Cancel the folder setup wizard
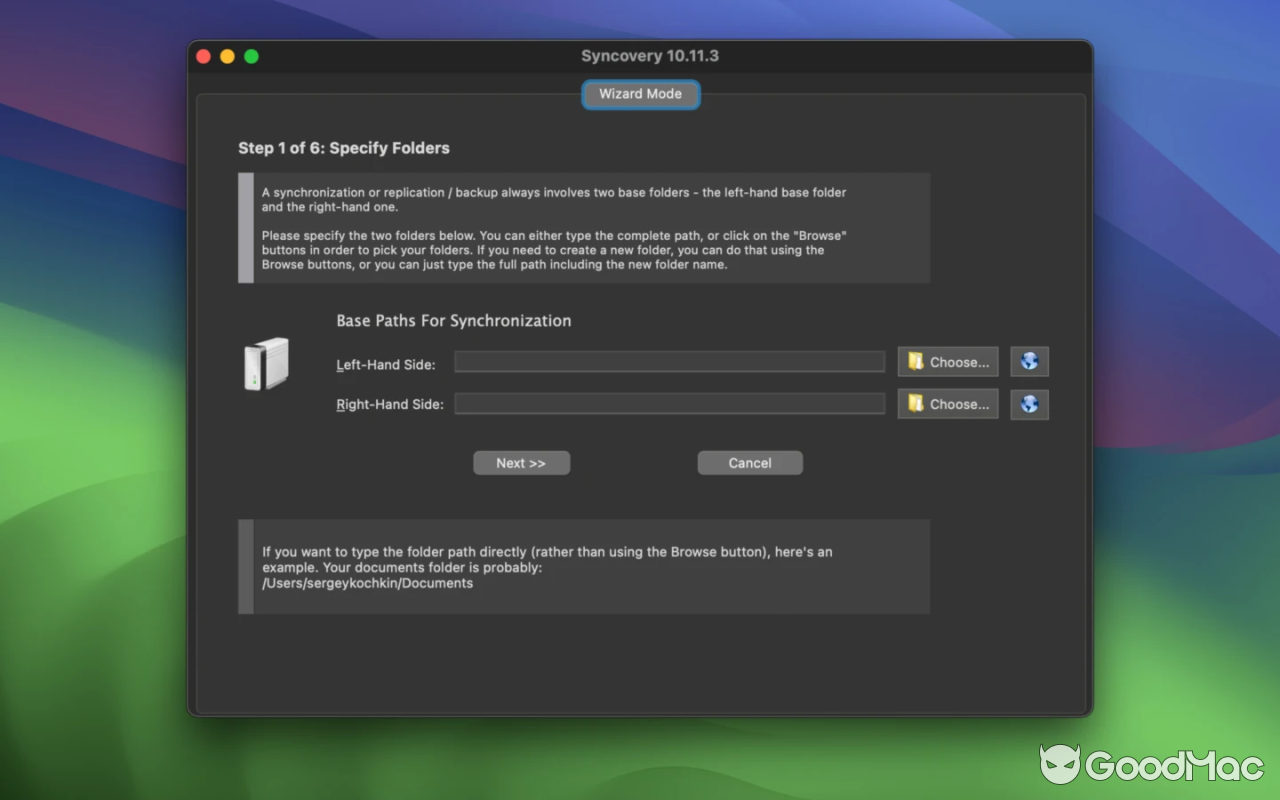The image size is (1280, 800). 749,462
